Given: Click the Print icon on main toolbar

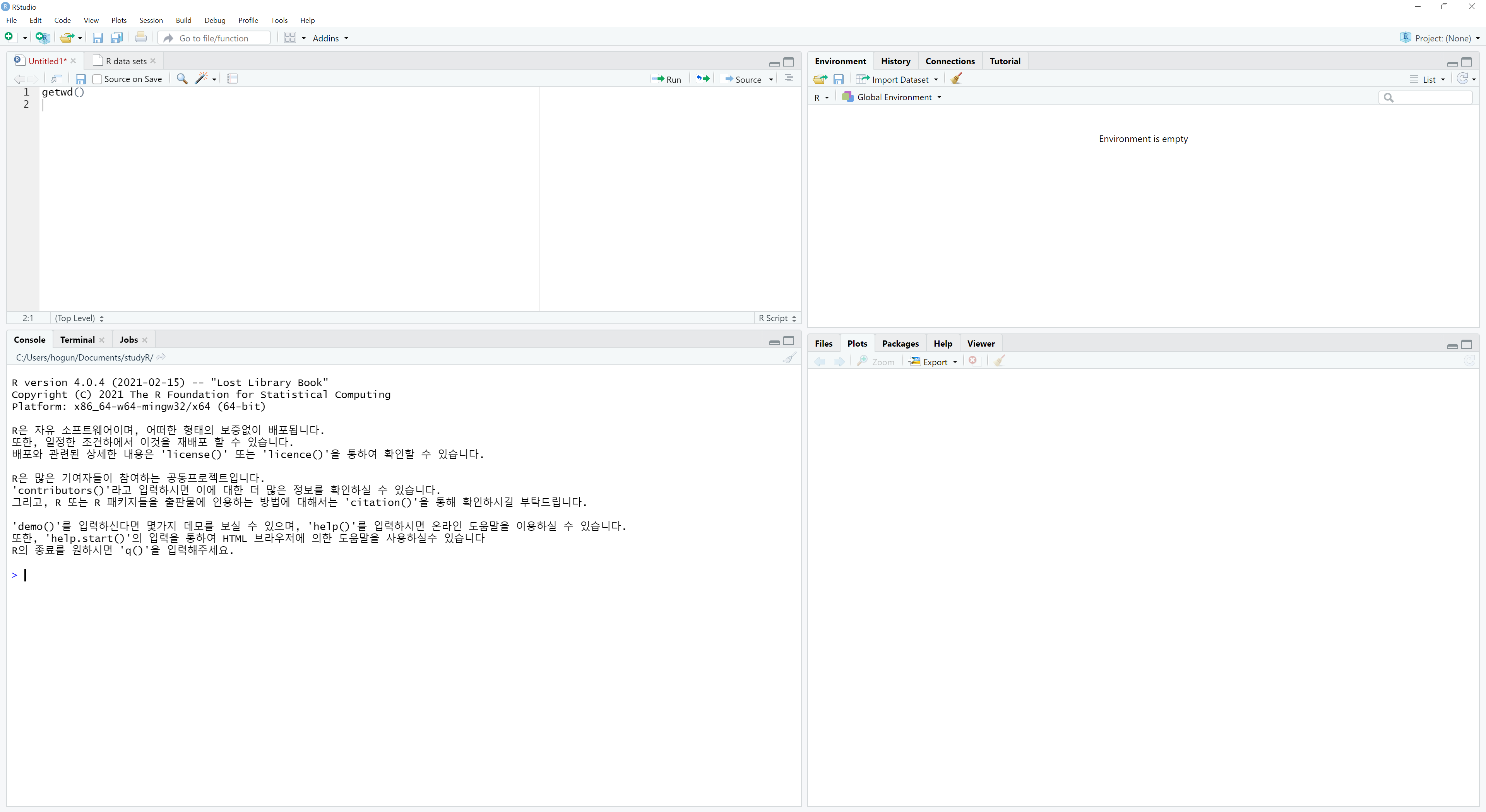Looking at the screenshot, I should pyautogui.click(x=141, y=38).
